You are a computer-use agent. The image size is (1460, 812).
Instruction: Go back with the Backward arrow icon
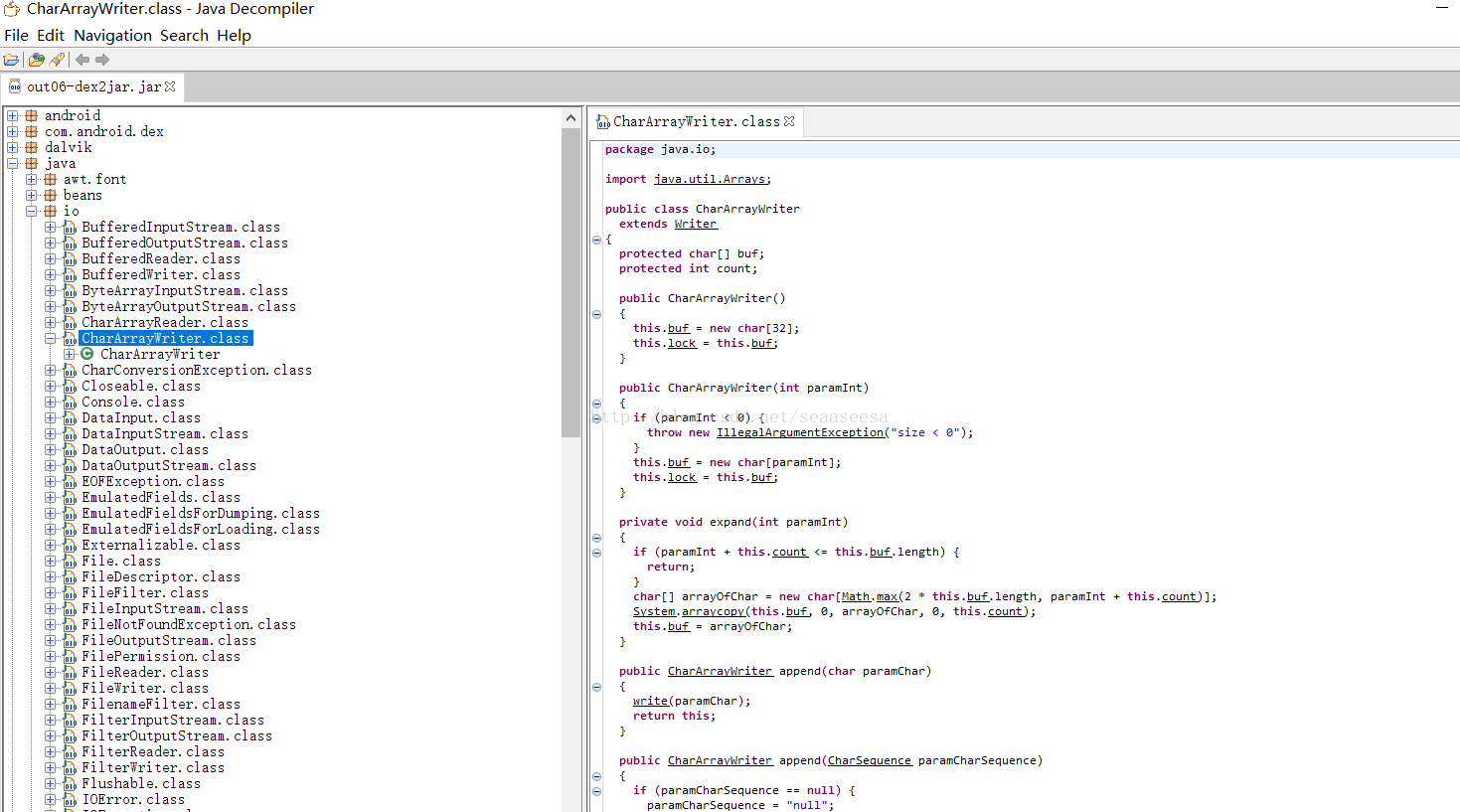pos(82,60)
